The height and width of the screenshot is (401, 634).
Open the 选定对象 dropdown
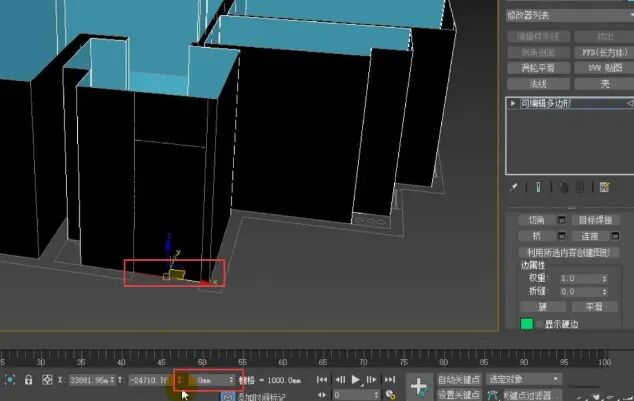coord(524,379)
